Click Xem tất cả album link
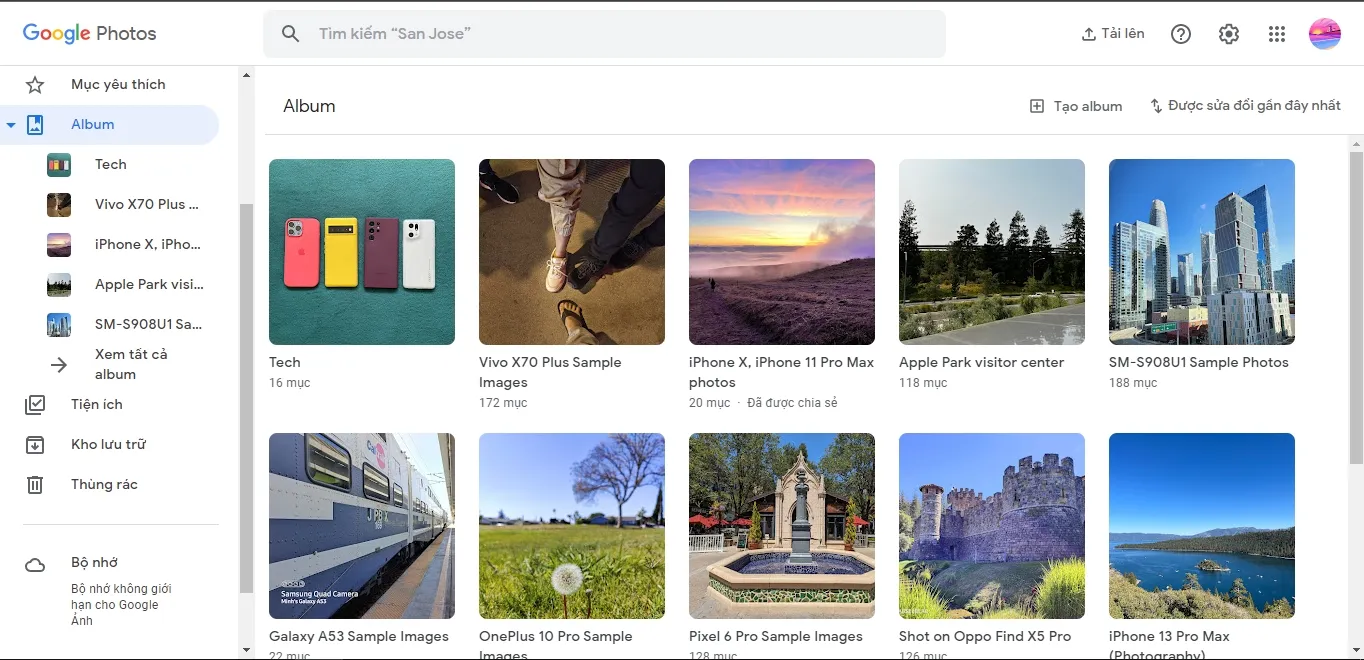Image resolution: width=1364 pixels, height=660 pixels. (131, 364)
